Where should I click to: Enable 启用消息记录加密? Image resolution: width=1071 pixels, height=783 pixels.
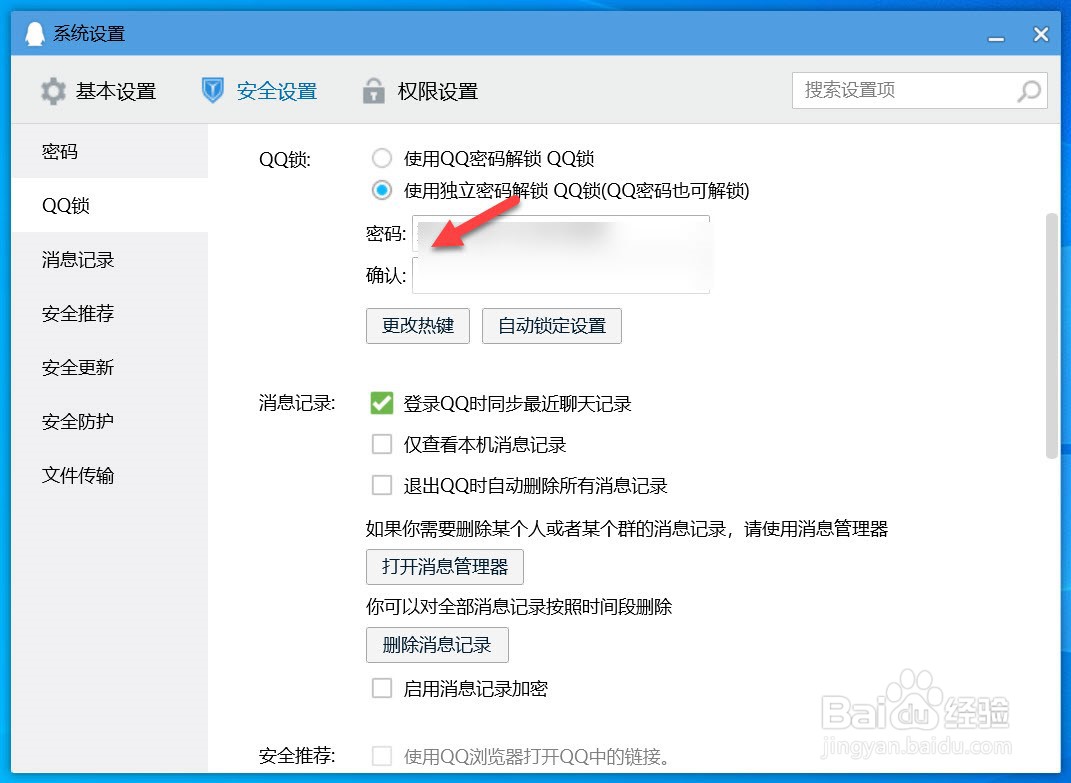click(381, 688)
